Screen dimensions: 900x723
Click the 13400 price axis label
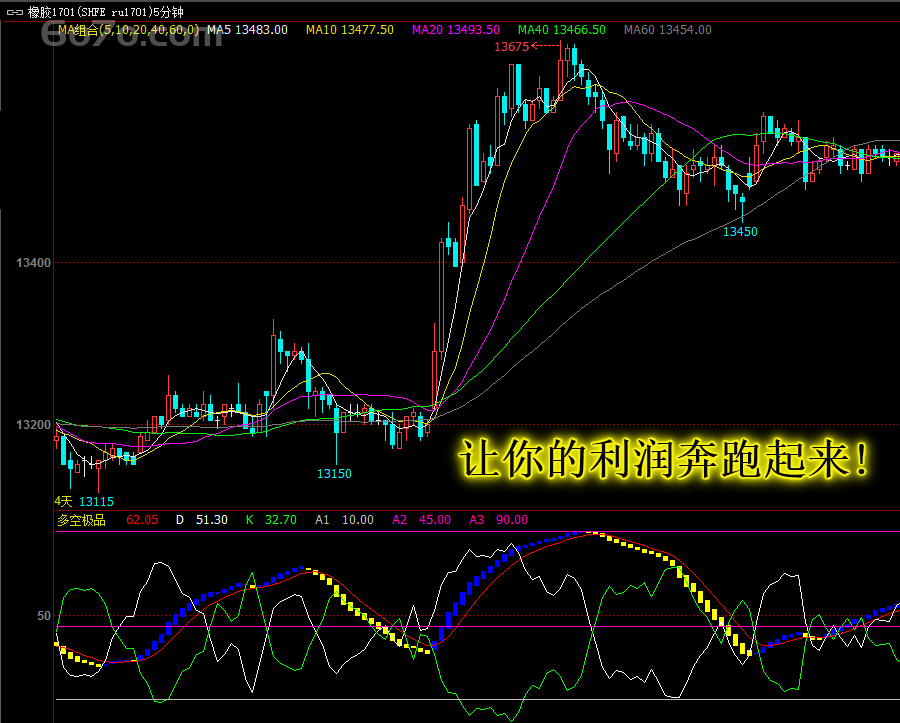click(32, 263)
